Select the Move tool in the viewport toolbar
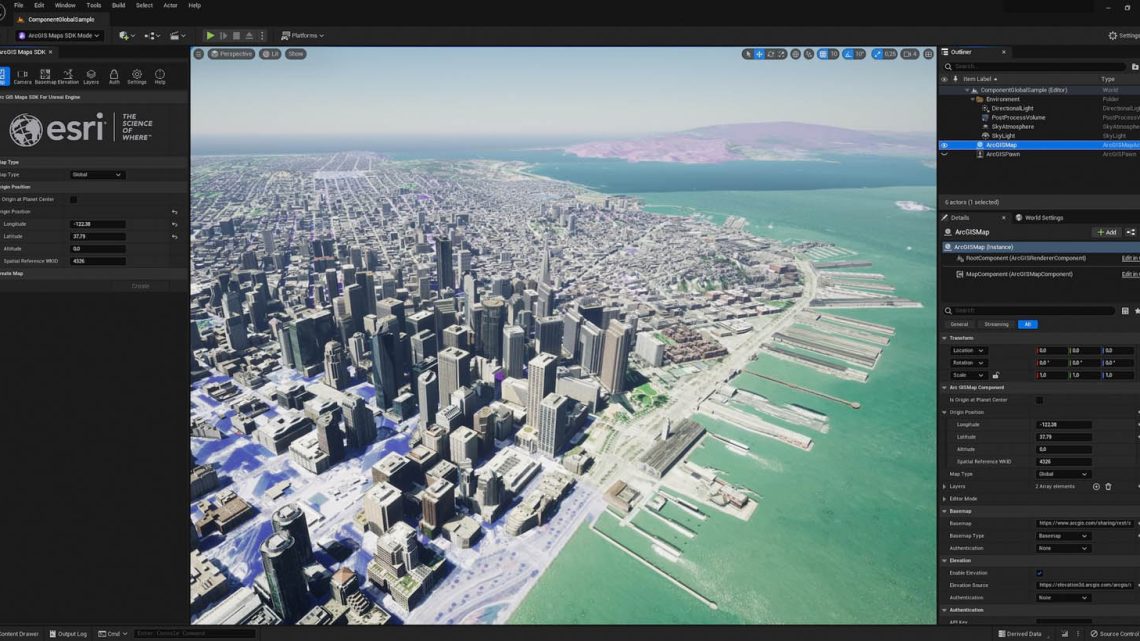This screenshot has height=641, width=1140. coord(760,52)
